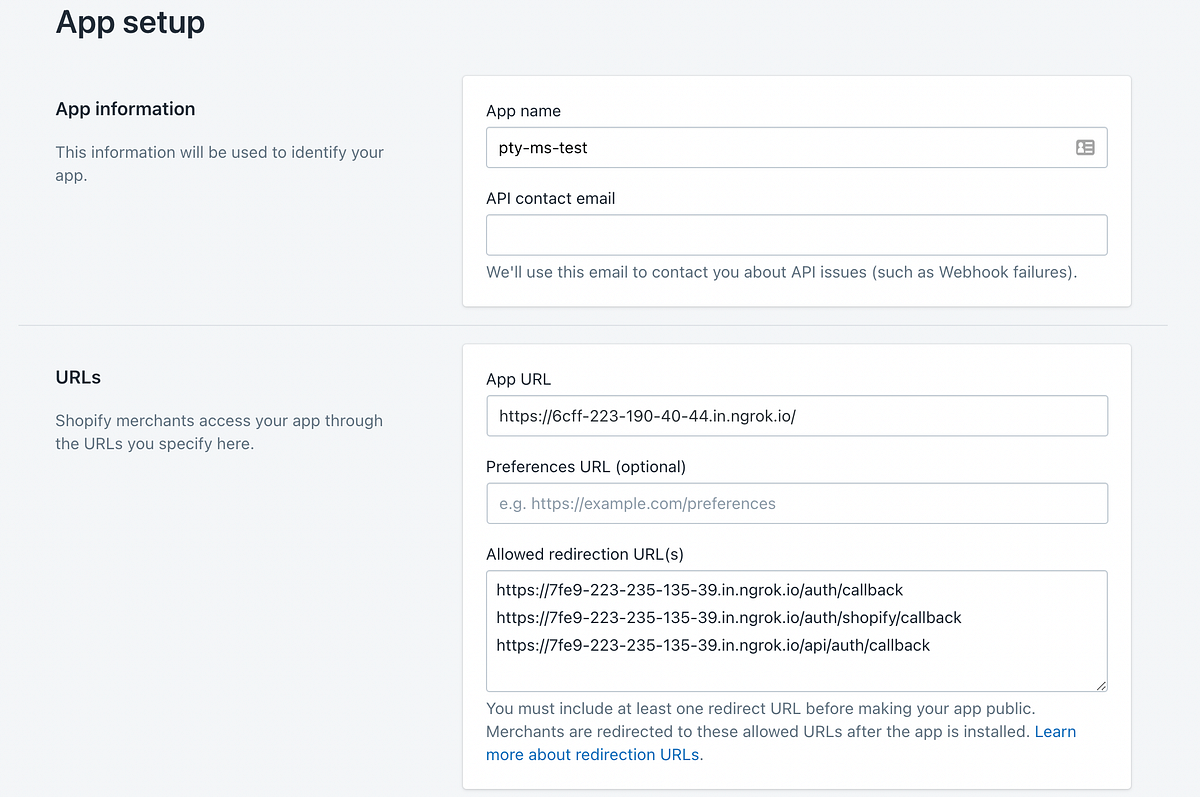
Task: Click the Preferences URL (optional) label
Action: (586, 466)
